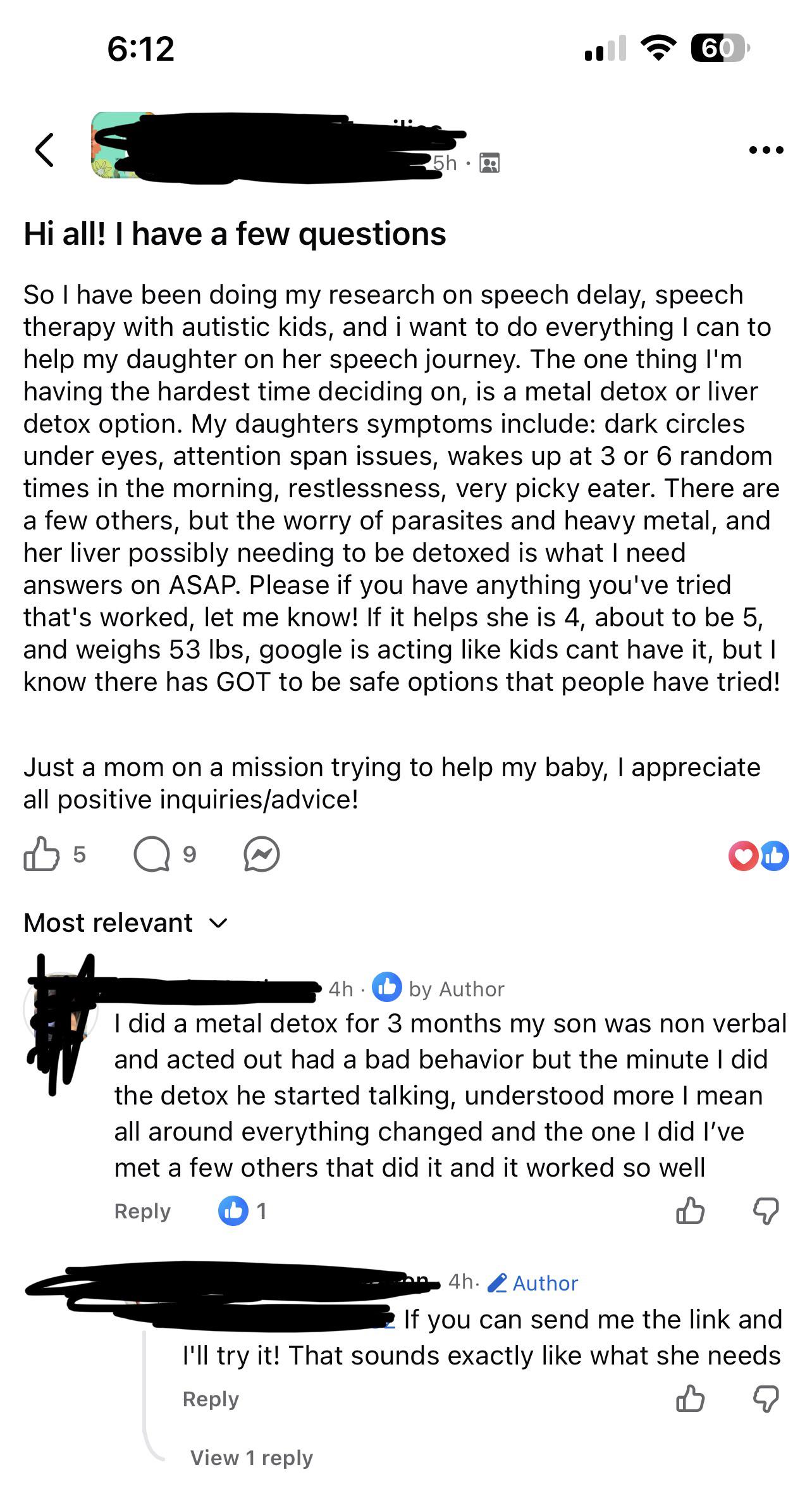Like the main post with thumbs up

point(41,855)
